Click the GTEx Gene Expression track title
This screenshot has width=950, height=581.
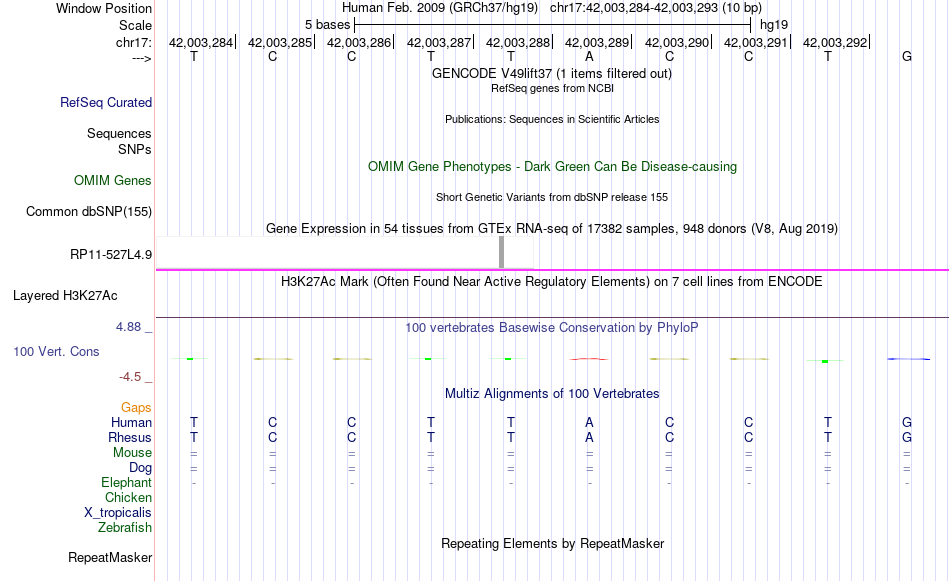552,228
